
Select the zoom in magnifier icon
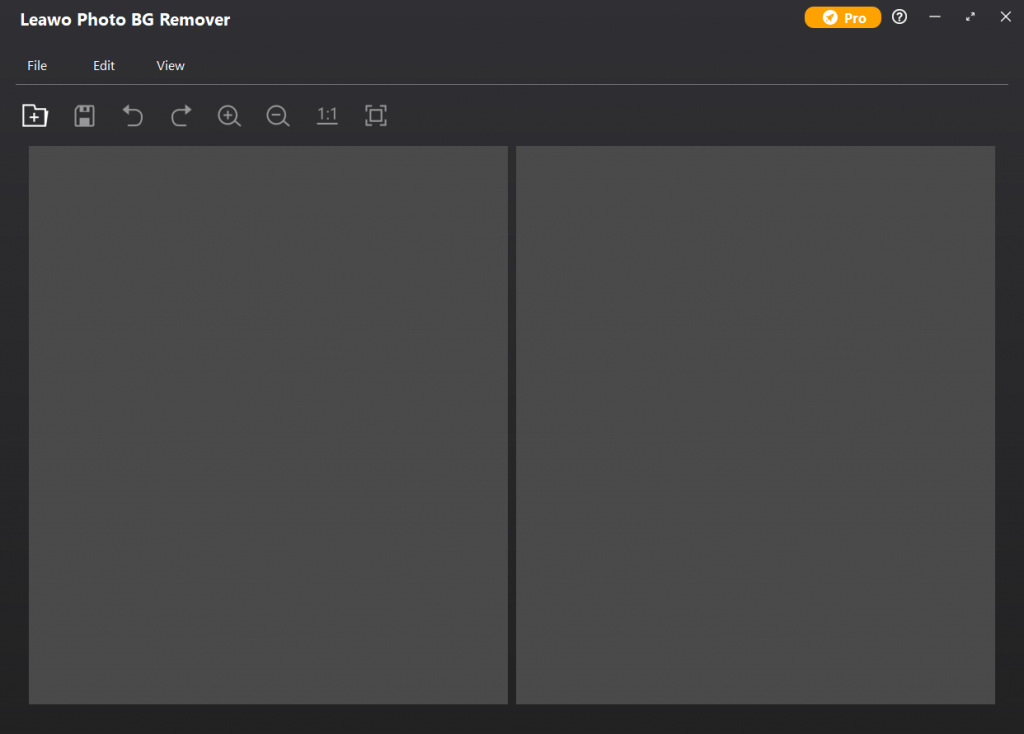[229, 115]
